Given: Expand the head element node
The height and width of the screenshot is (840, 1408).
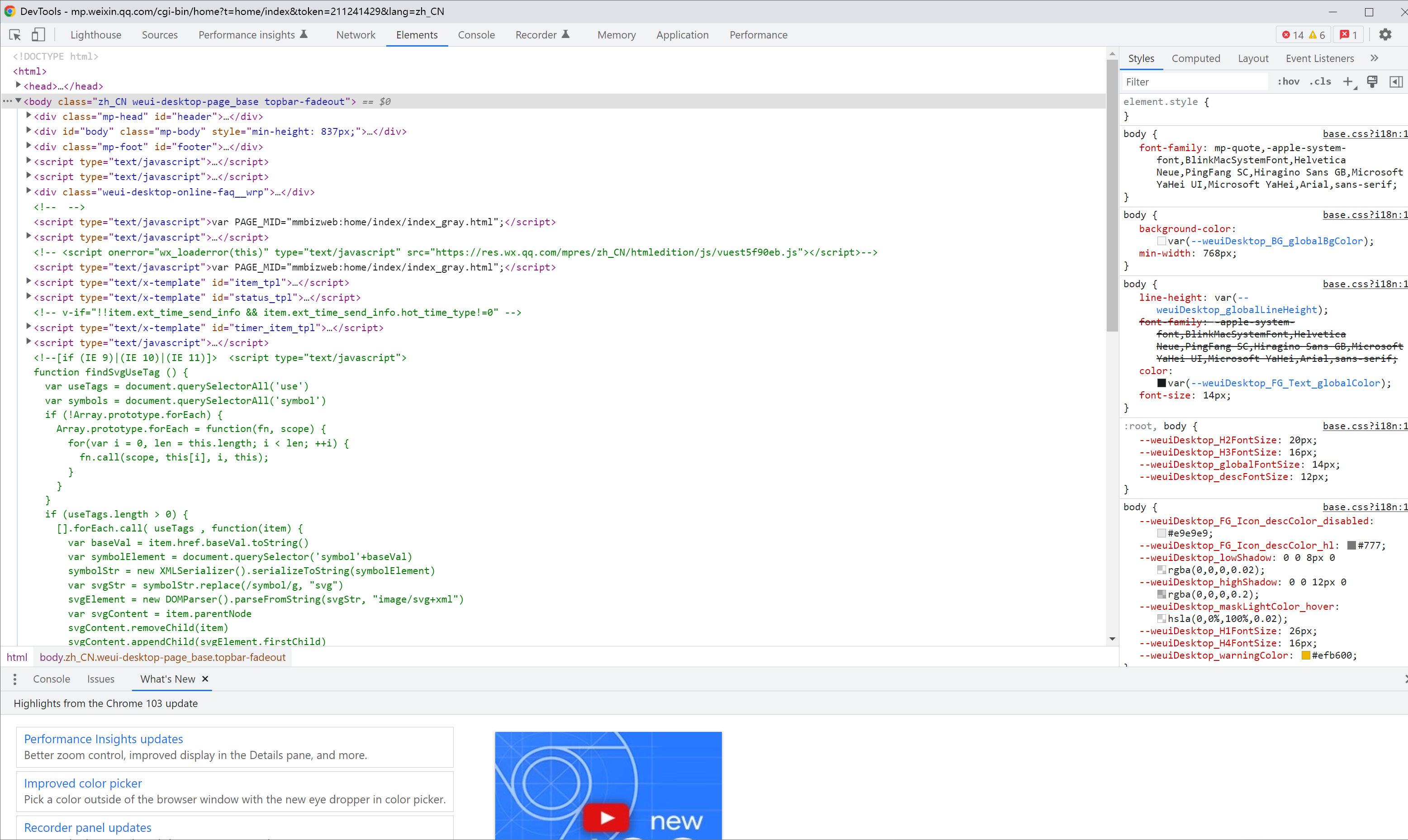Looking at the screenshot, I should pos(19,85).
